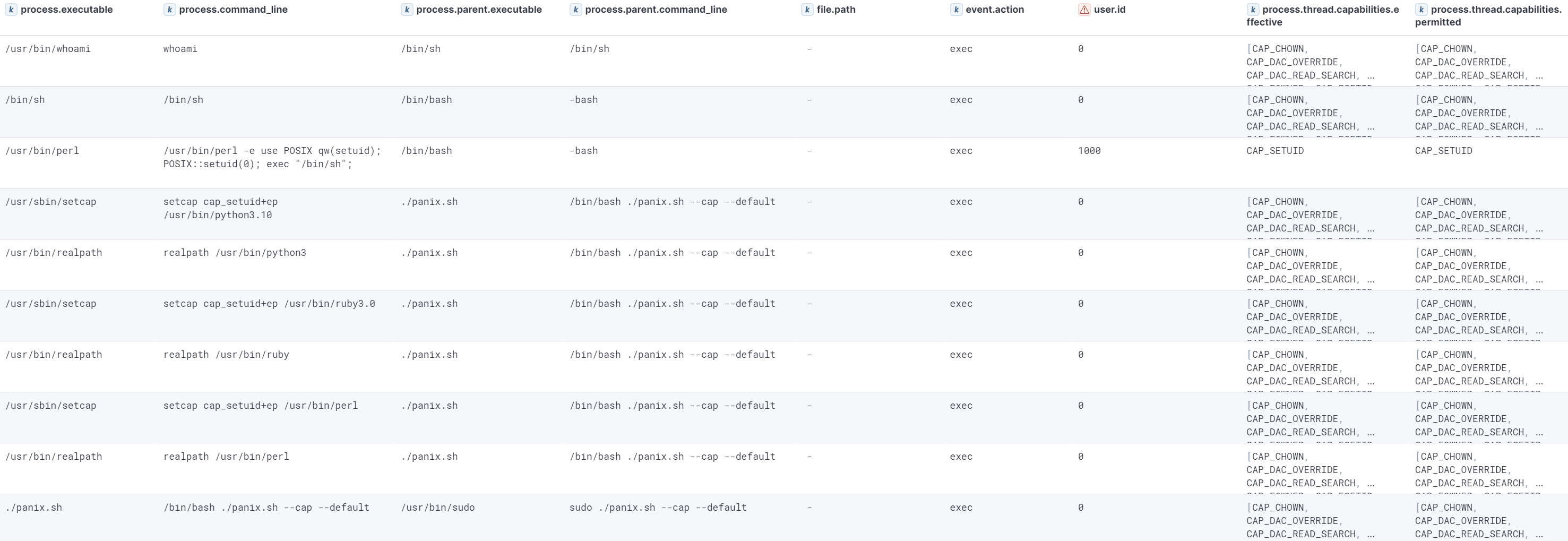Sort by process.executable column header

tap(66, 10)
